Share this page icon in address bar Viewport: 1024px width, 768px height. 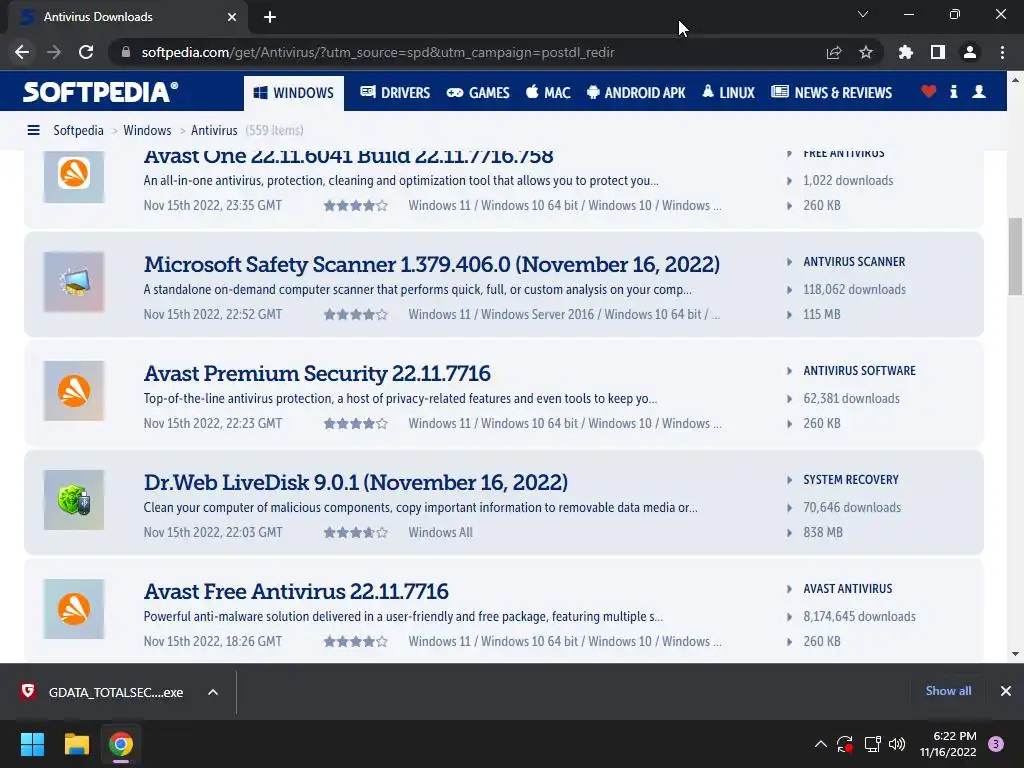[x=834, y=52]
